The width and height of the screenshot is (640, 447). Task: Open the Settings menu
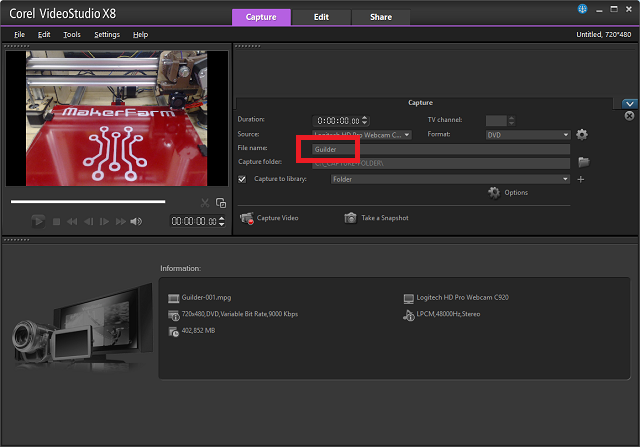coord(107,35)
